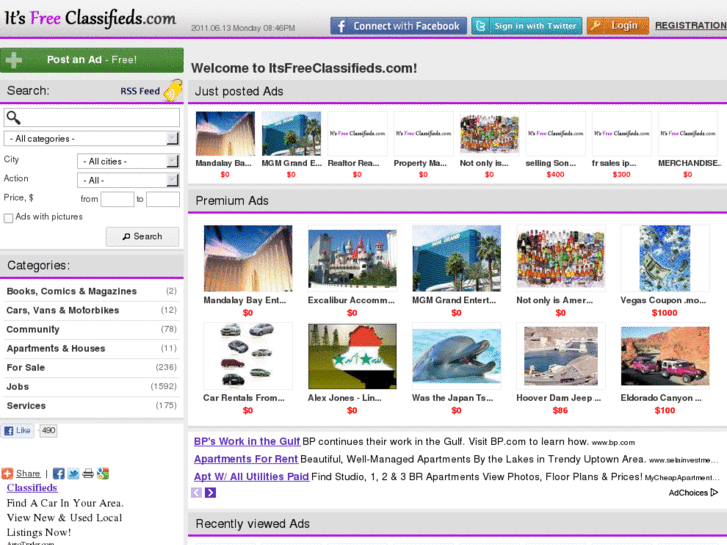The image size is (727, 545).
Task: Open the Eldorado Canyon premium ad image
Action: [665, 356]
